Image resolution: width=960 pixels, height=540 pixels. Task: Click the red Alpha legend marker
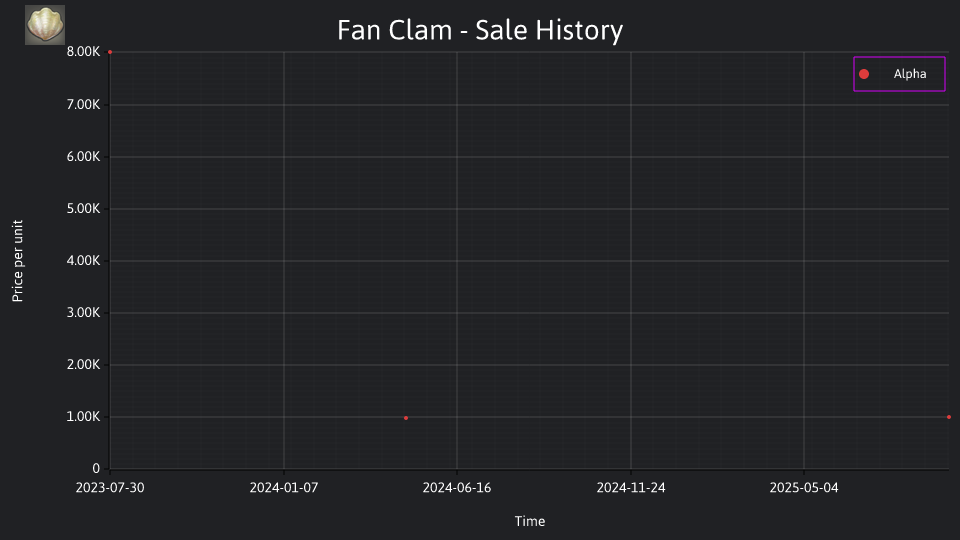click(x=864, y=74)
